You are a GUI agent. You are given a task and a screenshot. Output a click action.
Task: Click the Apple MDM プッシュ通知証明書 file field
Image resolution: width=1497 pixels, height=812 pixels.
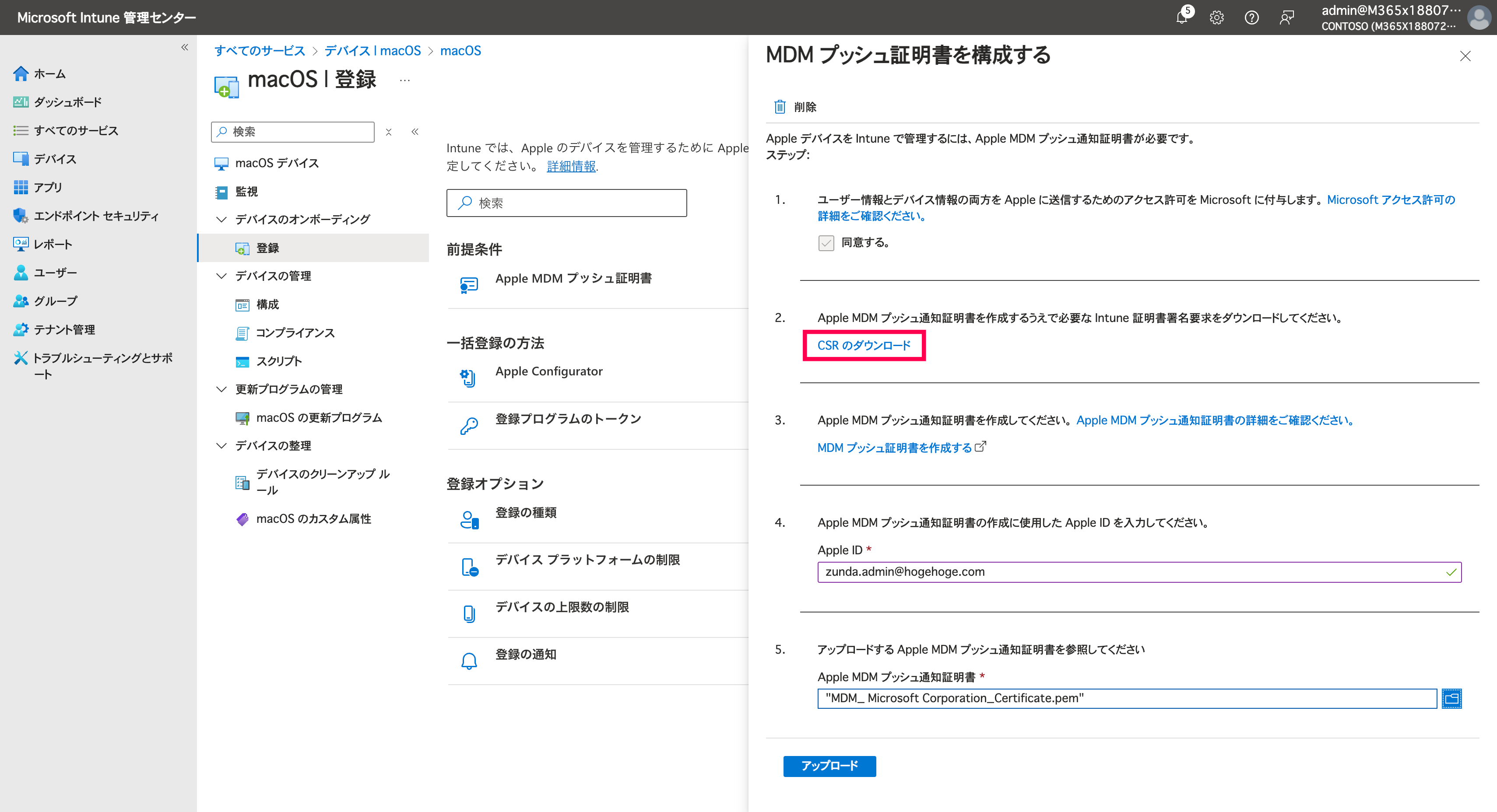1127,698
